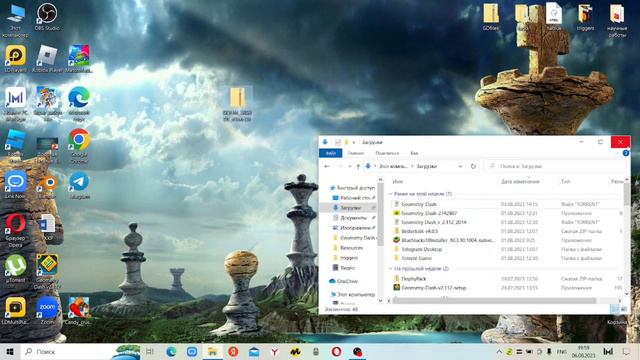
Task: Select Быстрый доступ in navigation pane
Action: pyautogui.click(x=353, y=188)
